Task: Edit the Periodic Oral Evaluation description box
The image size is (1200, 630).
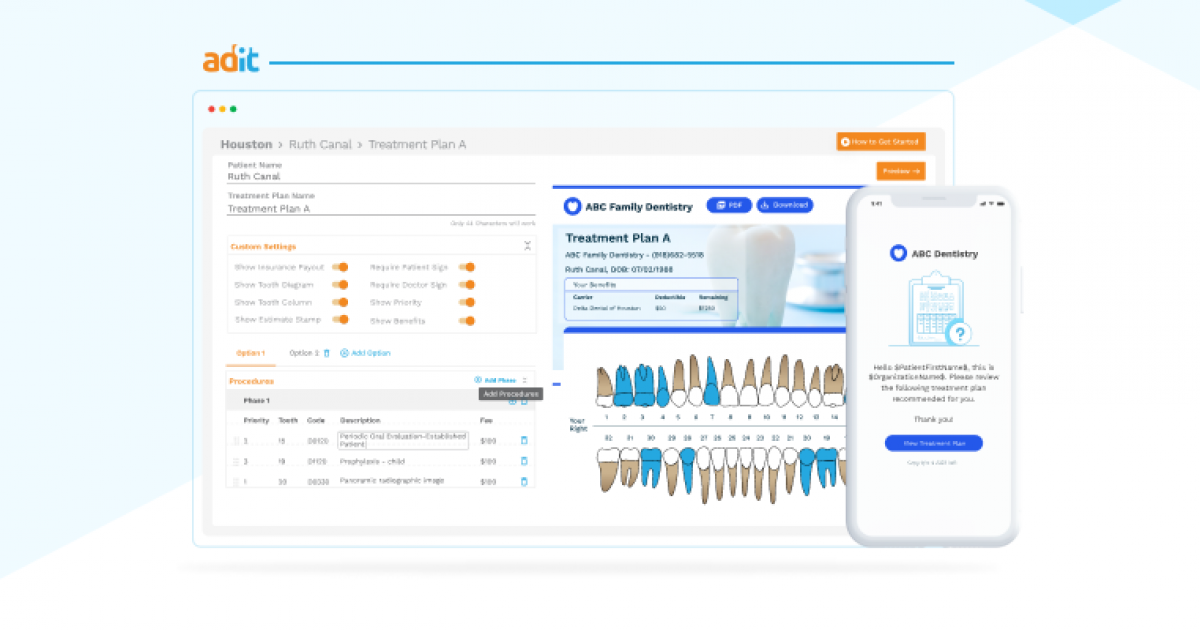Action: pyautogui.click(x=403, y=440)
